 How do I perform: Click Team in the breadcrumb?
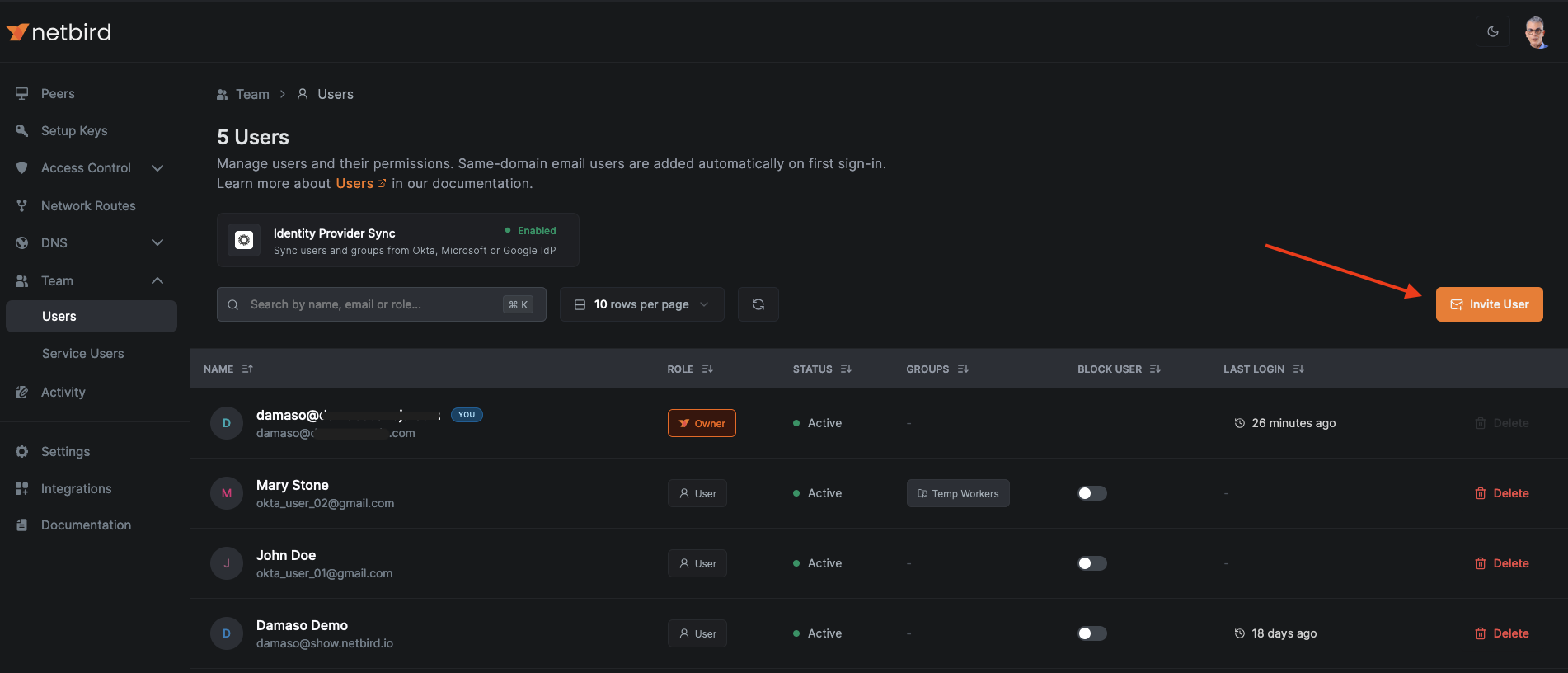pyautogui.click(x=252, y=95)
